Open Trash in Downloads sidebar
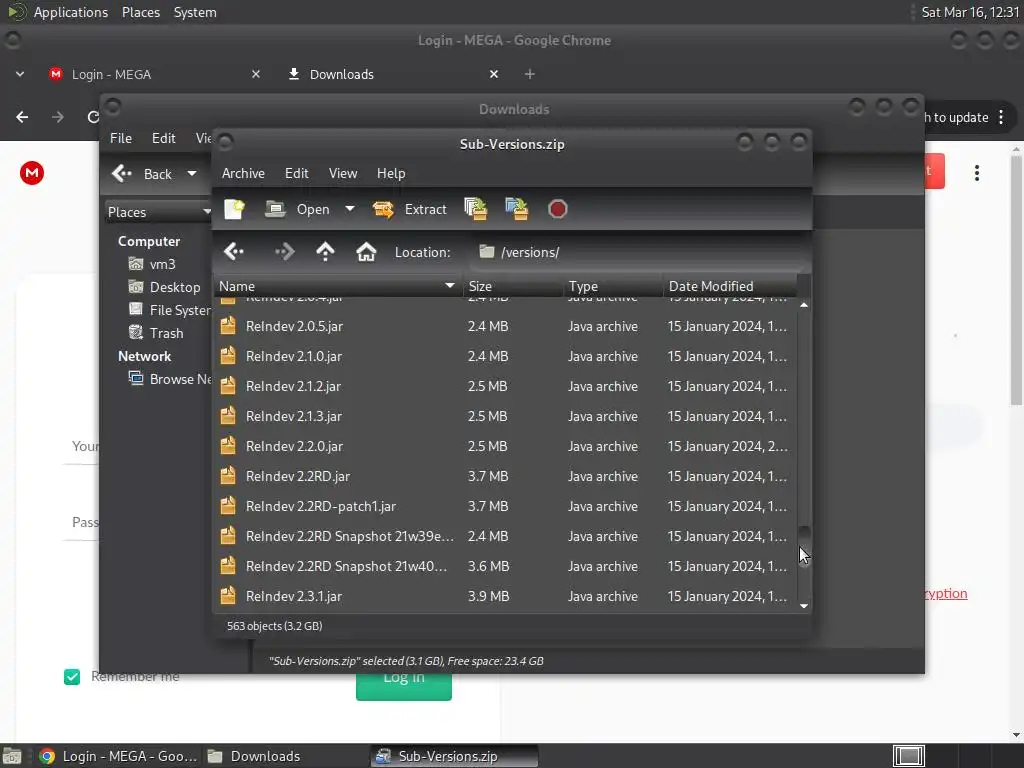The height and width of the screenshot is (768, 1024). click(x=166, y=333)
